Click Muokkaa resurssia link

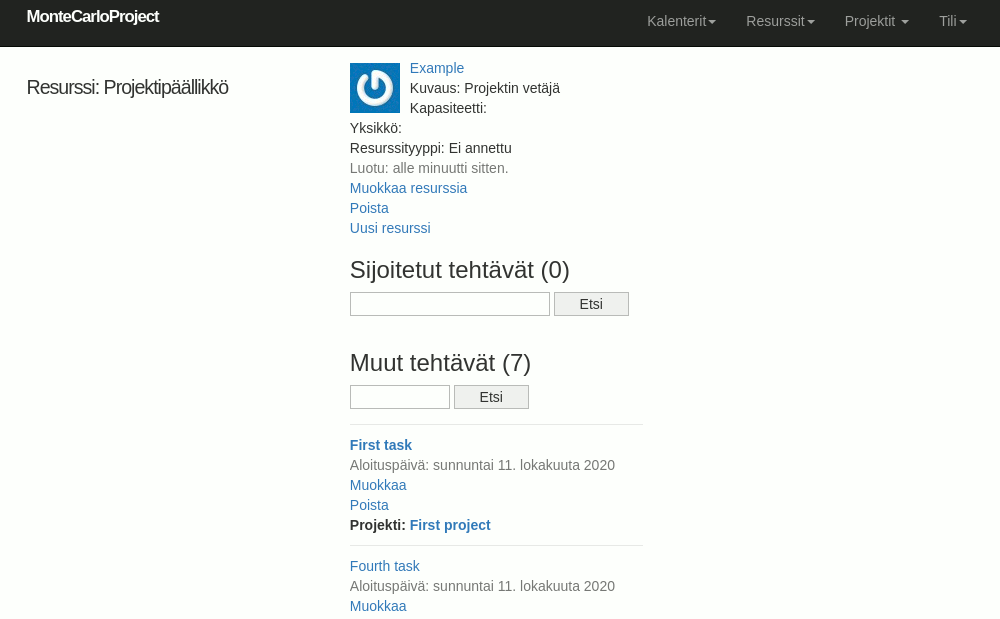pos(408,188)
